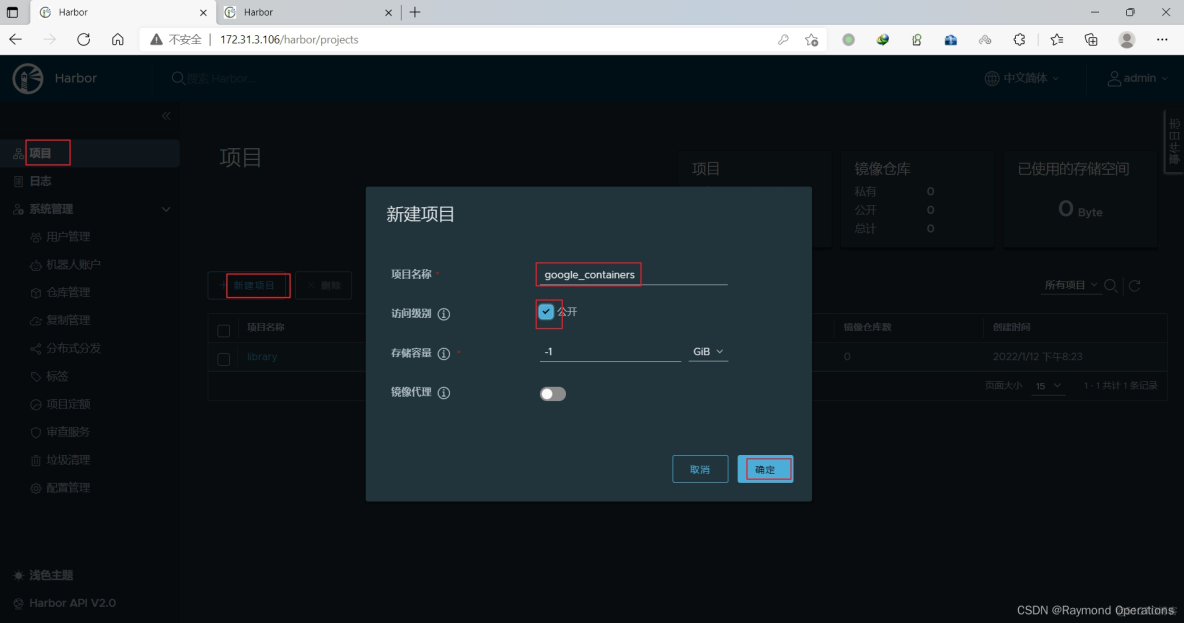
Task: Open the admin user menu
Action: coord(1137,78)
